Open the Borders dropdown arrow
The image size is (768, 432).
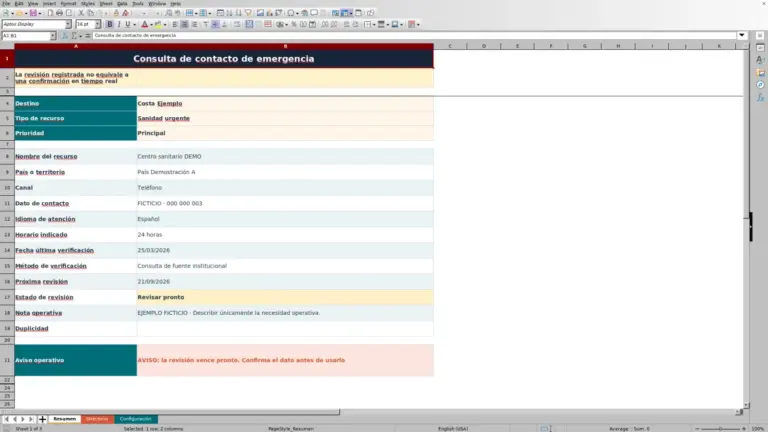click(374, 24)
